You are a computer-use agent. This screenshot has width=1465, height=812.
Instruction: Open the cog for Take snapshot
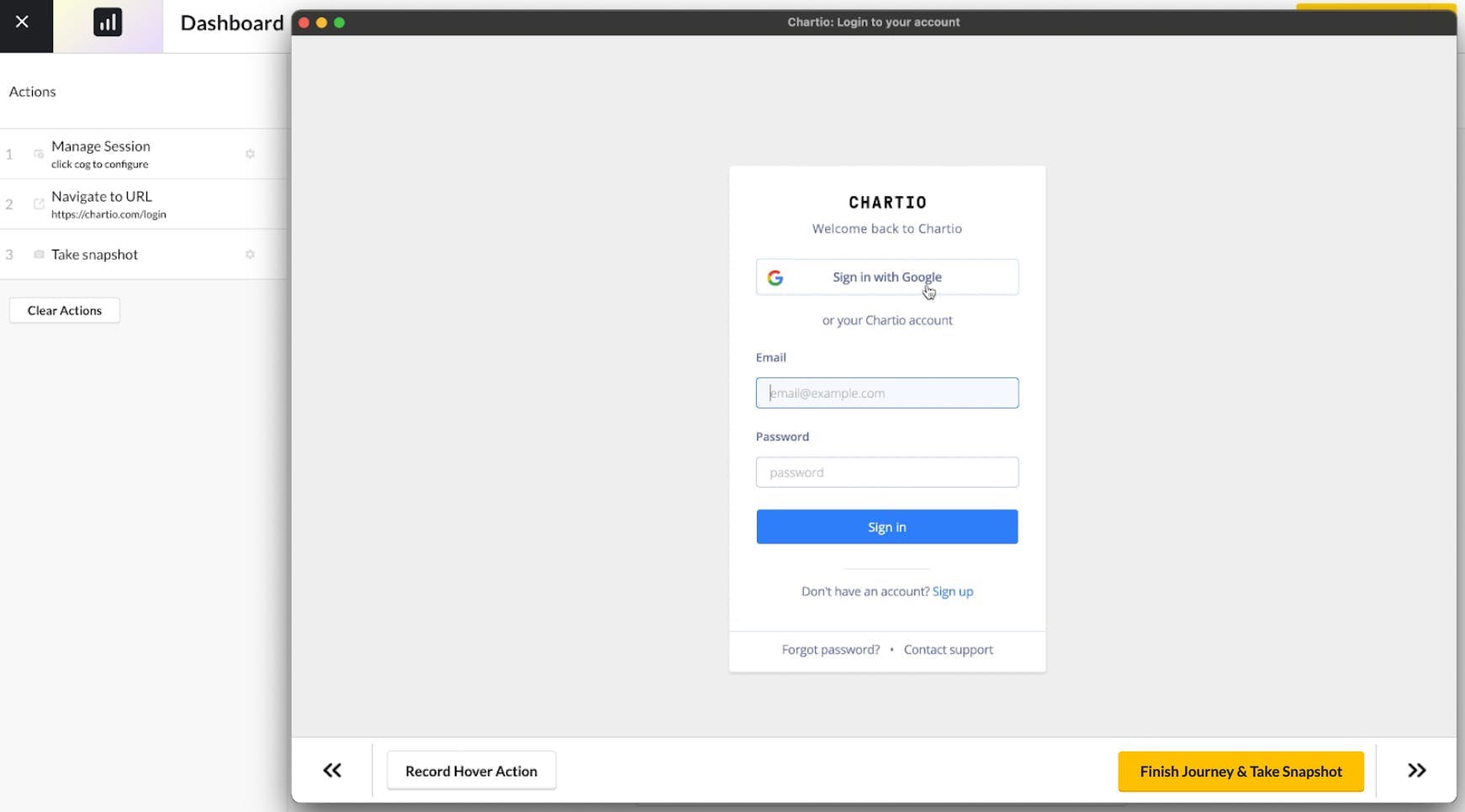250,254
